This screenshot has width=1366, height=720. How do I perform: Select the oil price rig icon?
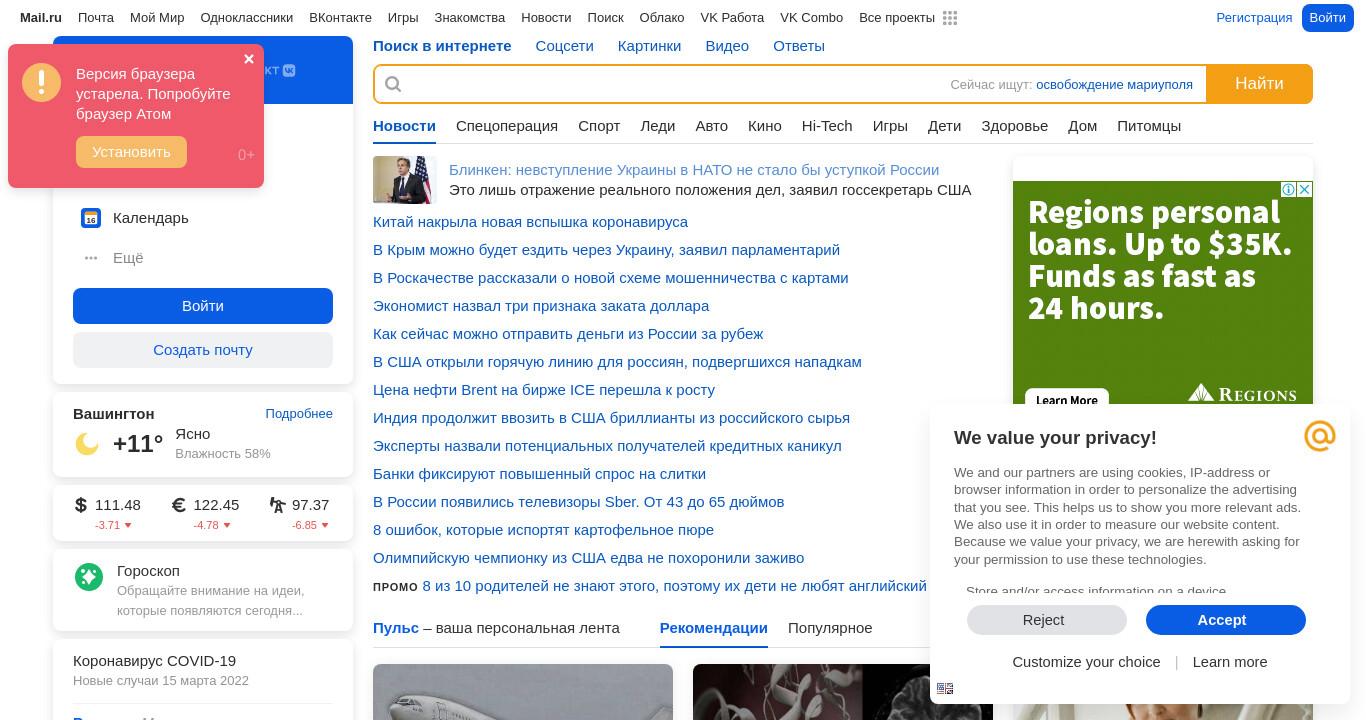pyautogui.click(x=277, y=505)
